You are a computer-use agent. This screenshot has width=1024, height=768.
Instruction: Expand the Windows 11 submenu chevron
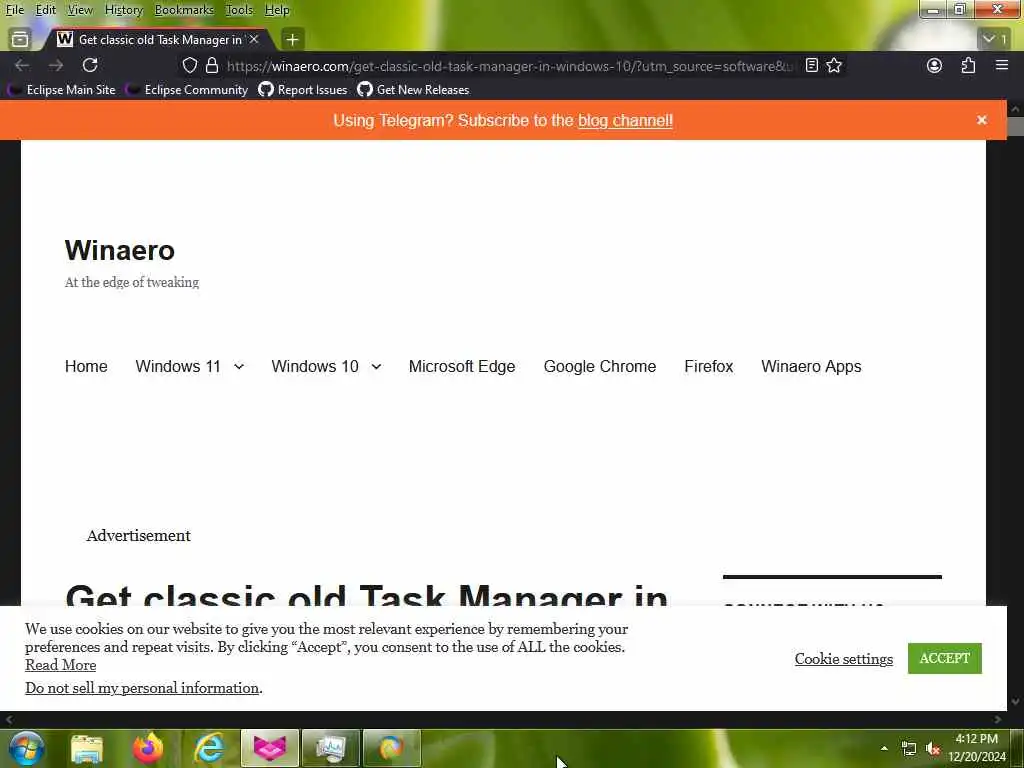click(x=239, y=366)
